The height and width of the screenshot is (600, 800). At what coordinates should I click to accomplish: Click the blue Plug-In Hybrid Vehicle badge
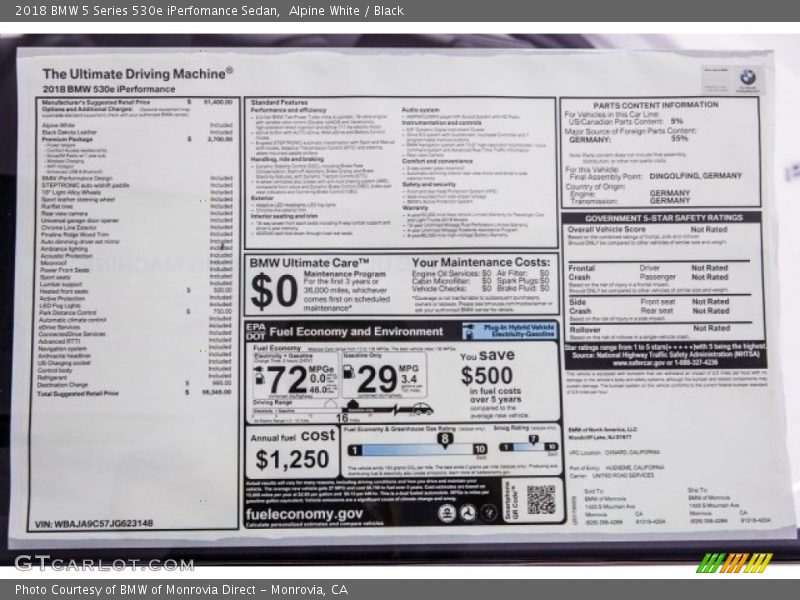pyautogui.click(x=510, y=331)
